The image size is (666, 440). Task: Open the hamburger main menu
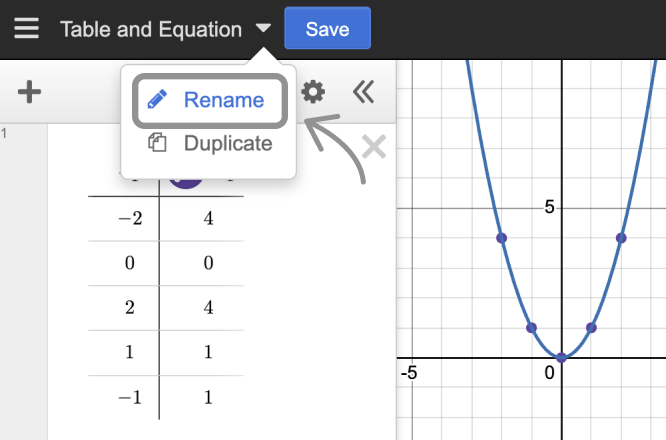(x=26, y=28)
